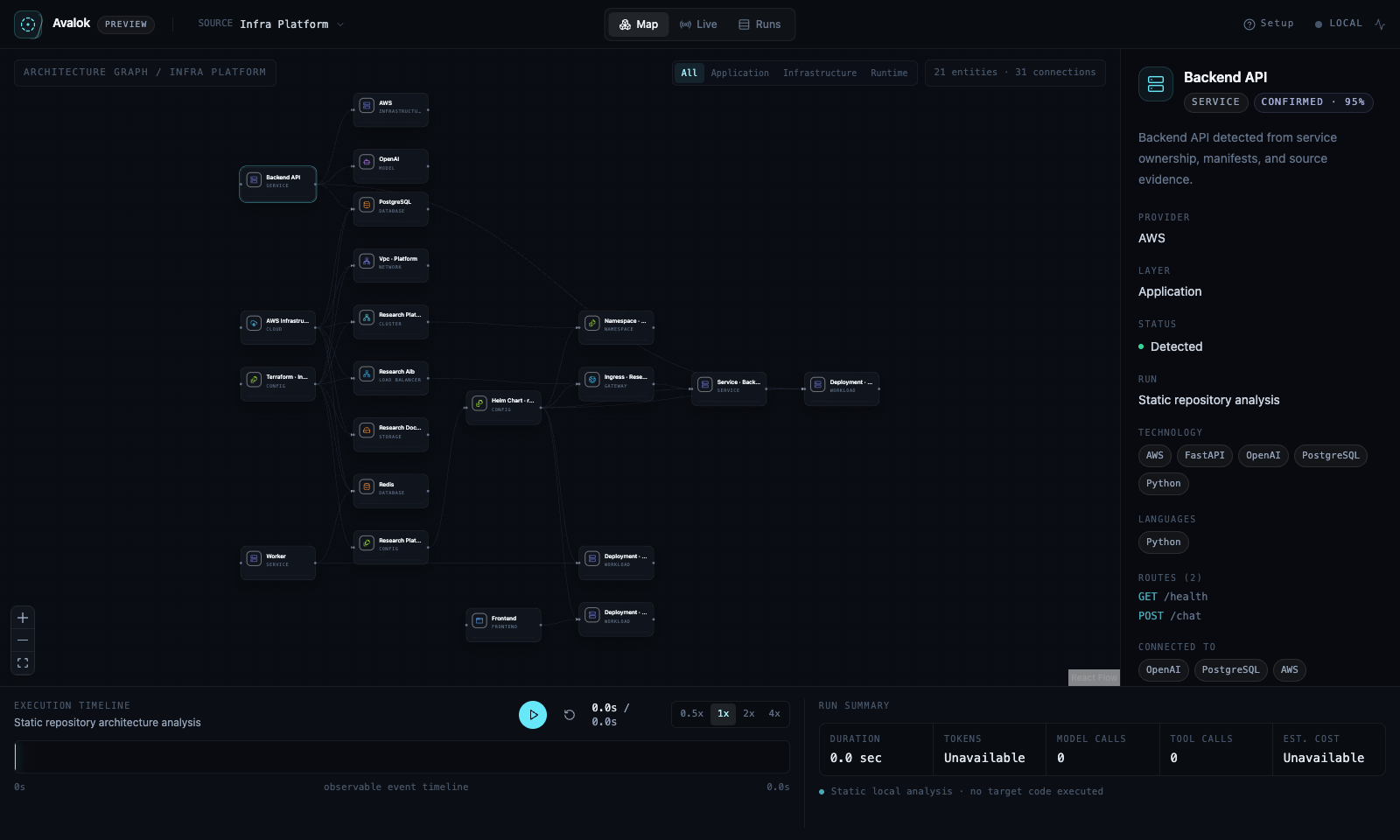Viewport: 1400px width, 840px height.
Task: Set playback speed to 0.5x
Action: (x=692, y=714)
